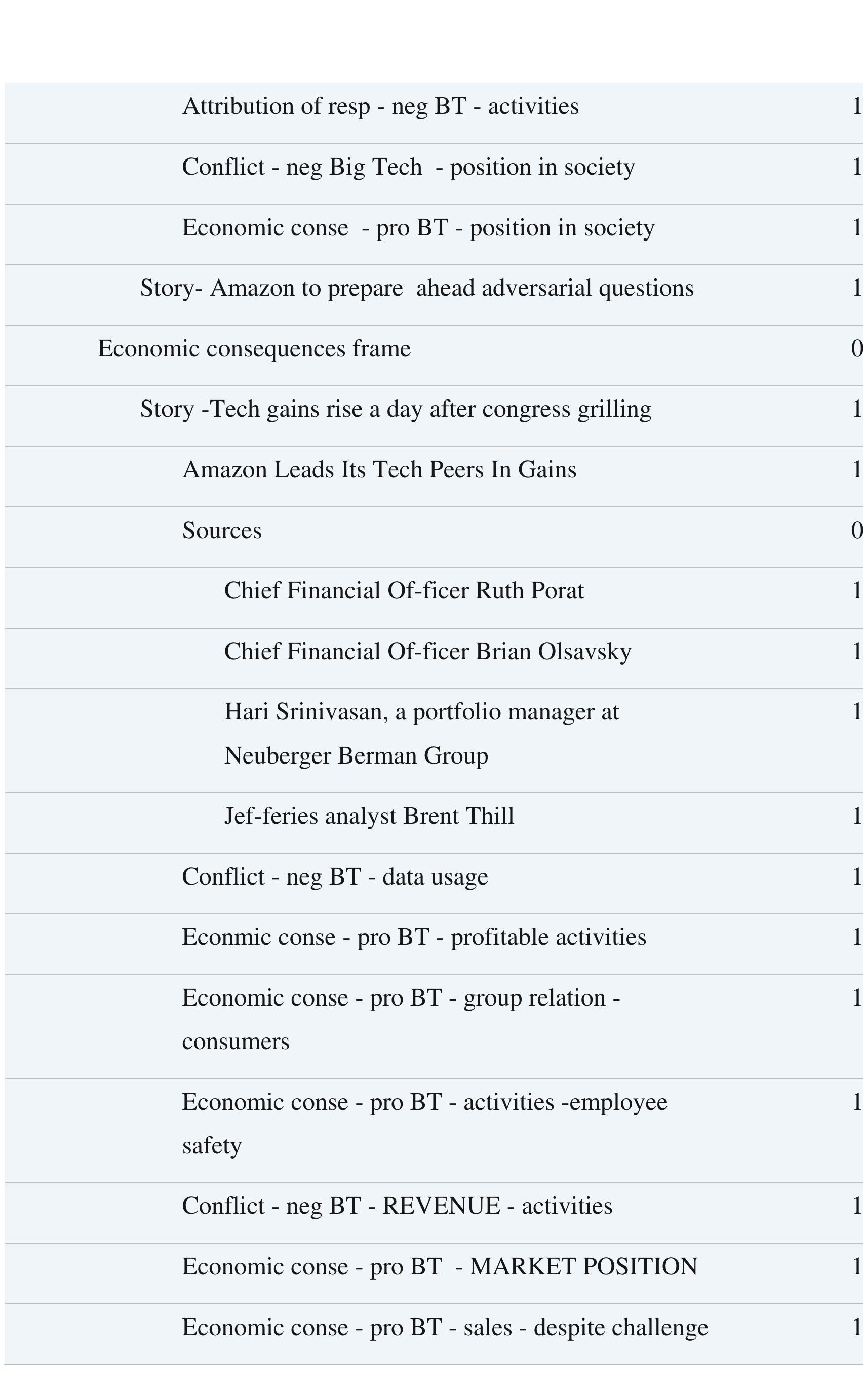The width and height of the screenshot is (863, 1400).
Task: Select the 'activities -employee safety' code row
Action: point(424,1124)
